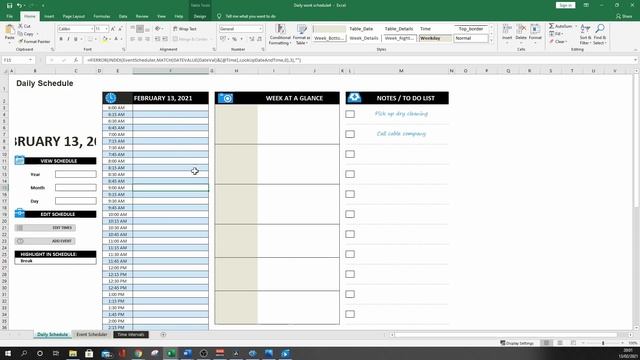The width and height of the screenshot is (640, 360).
Task: Click the Year input field
Action: pos(76,174)
